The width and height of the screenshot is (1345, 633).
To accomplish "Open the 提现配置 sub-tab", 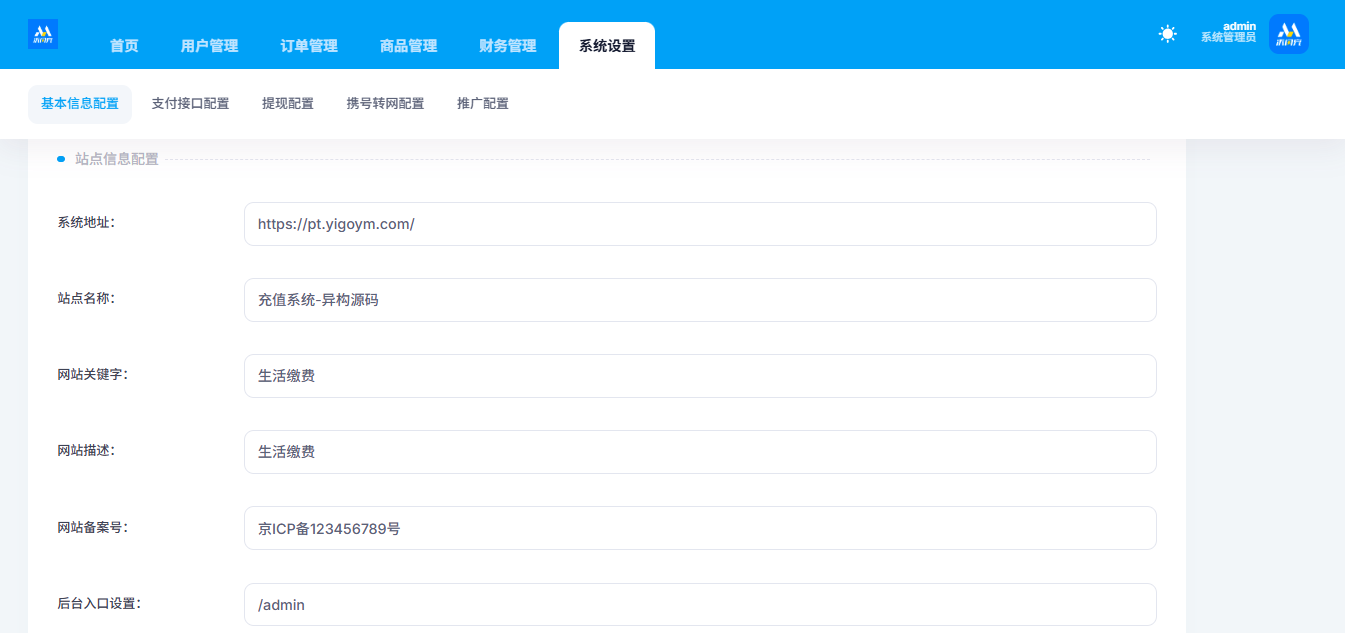I will tap(288, 104).
